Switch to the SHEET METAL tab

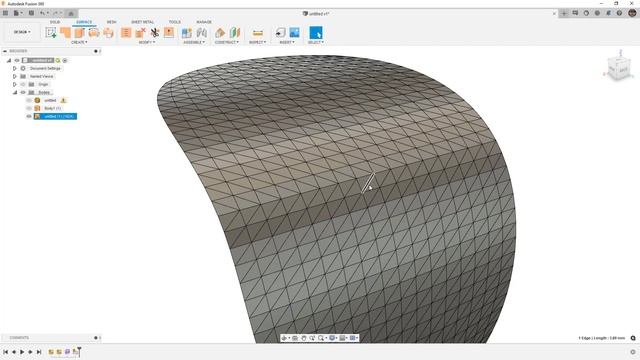click(142, 22)
